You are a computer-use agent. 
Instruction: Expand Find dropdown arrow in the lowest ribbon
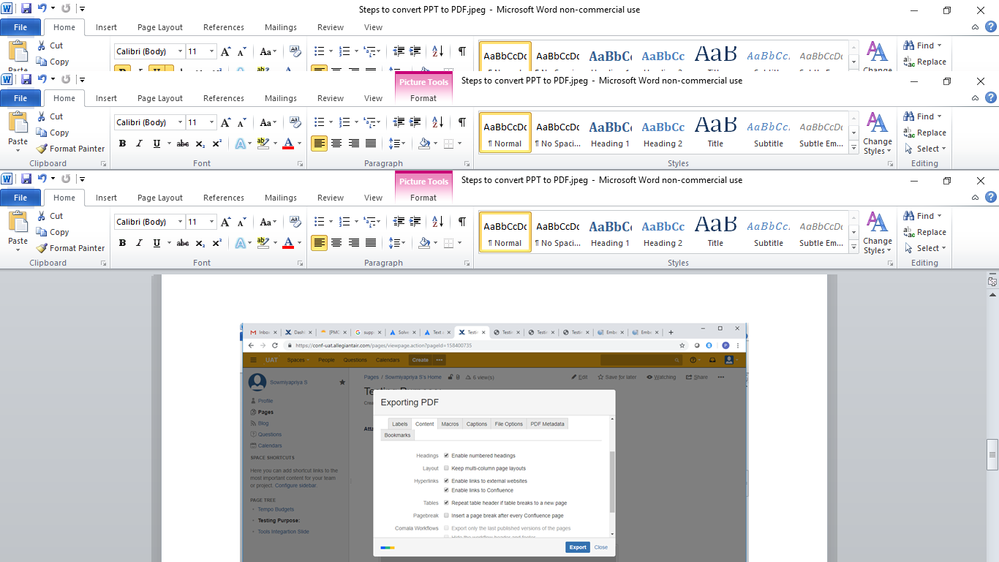(x=939, y=216)
